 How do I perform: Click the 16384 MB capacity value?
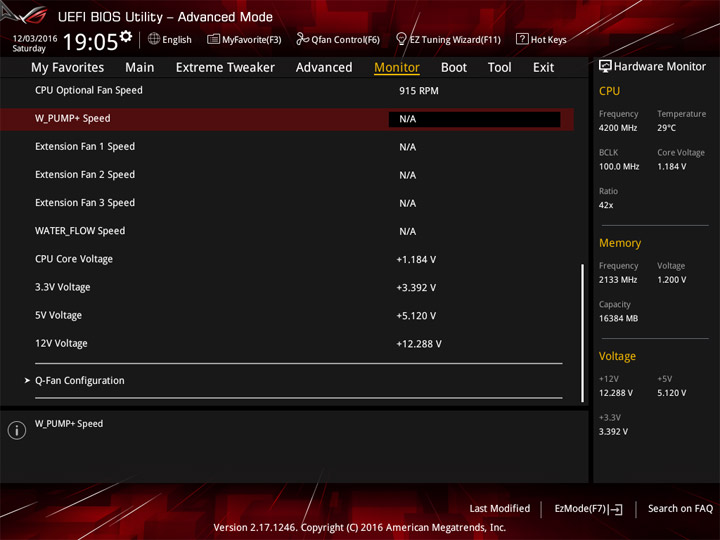point(618,319)
